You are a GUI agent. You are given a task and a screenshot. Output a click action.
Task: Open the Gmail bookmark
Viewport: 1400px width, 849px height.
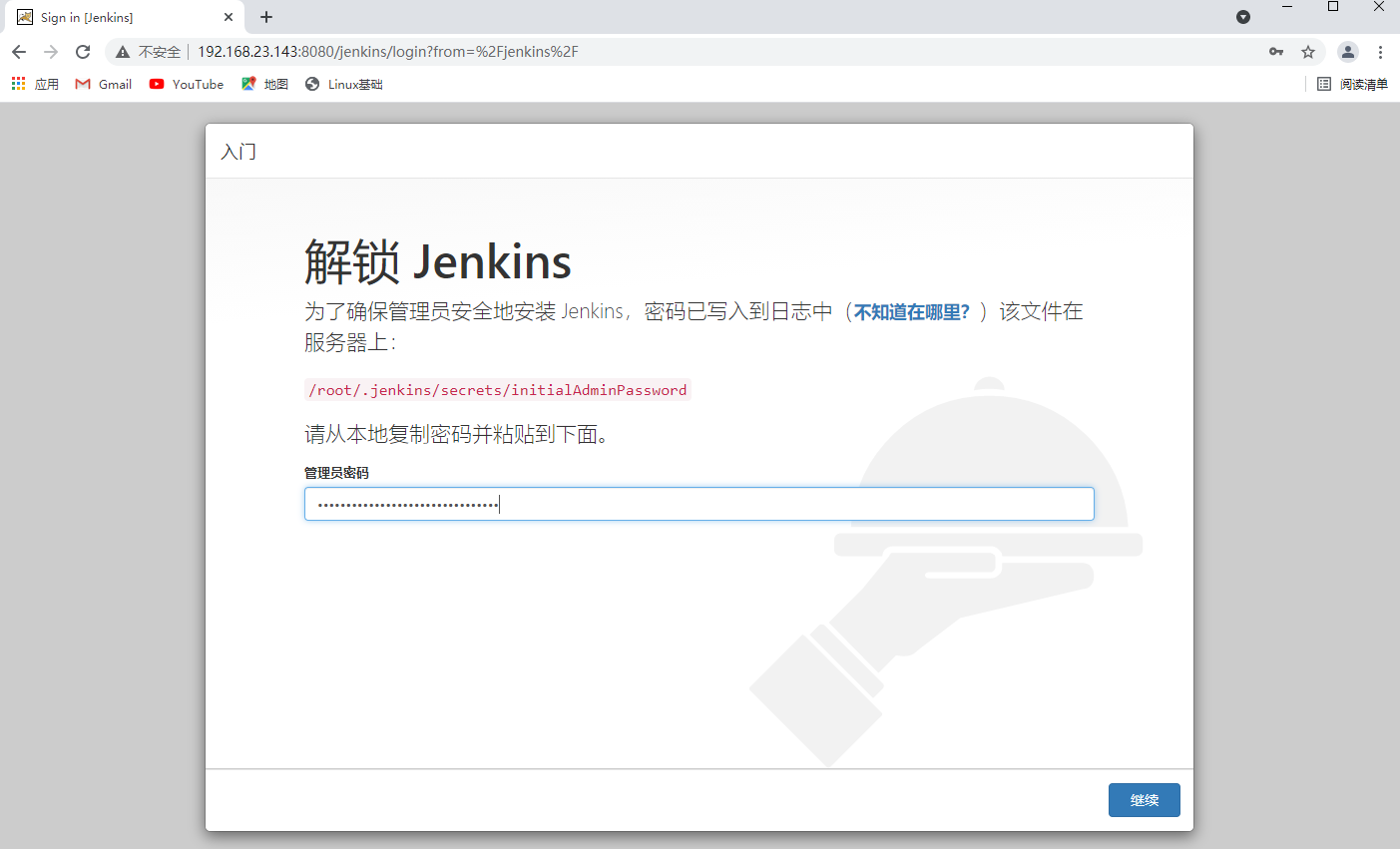tap(104, 84)
